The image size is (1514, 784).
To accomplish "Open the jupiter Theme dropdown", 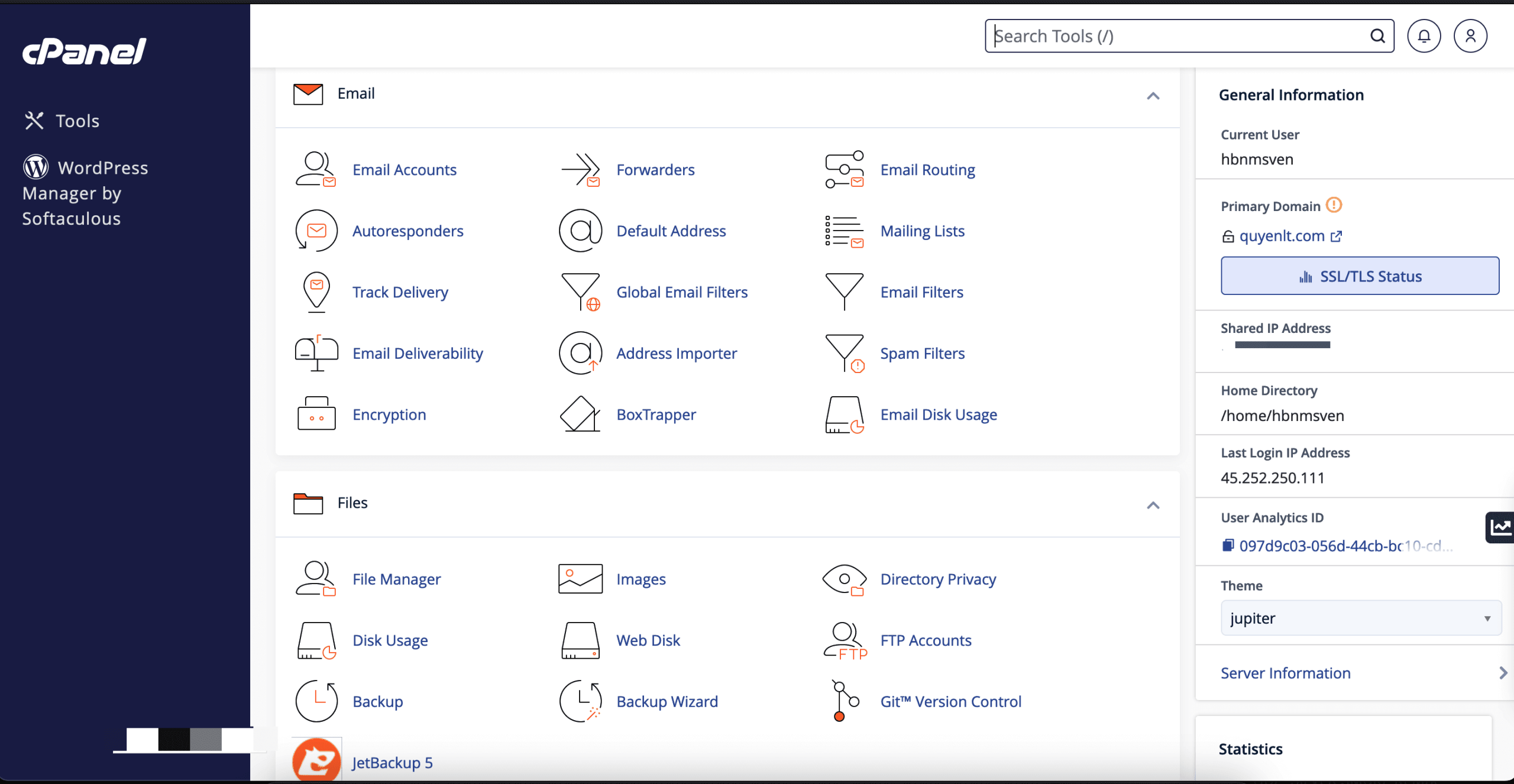I will point(1360,618).
